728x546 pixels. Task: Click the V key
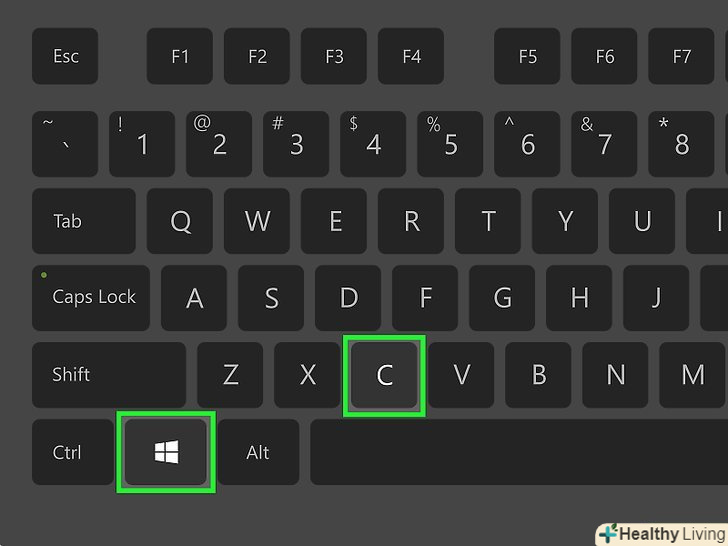tap(461, 375)
